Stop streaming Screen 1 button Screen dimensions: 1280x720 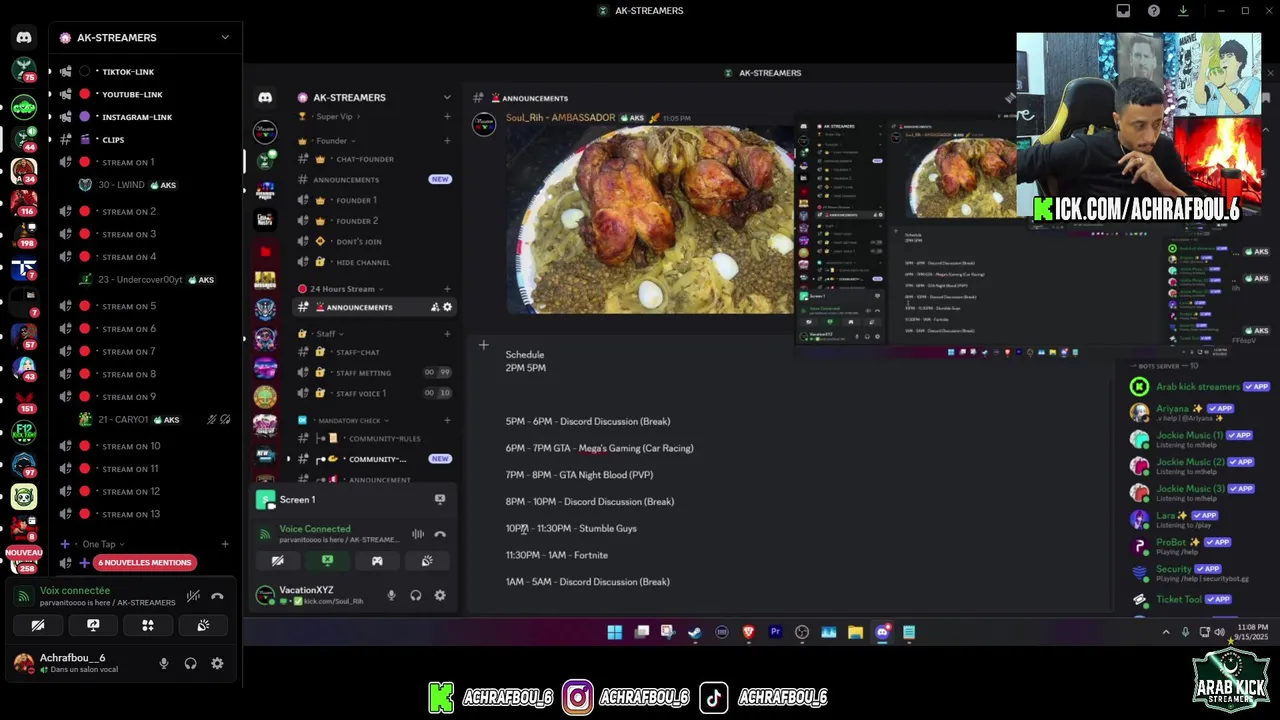click(440, 499)
